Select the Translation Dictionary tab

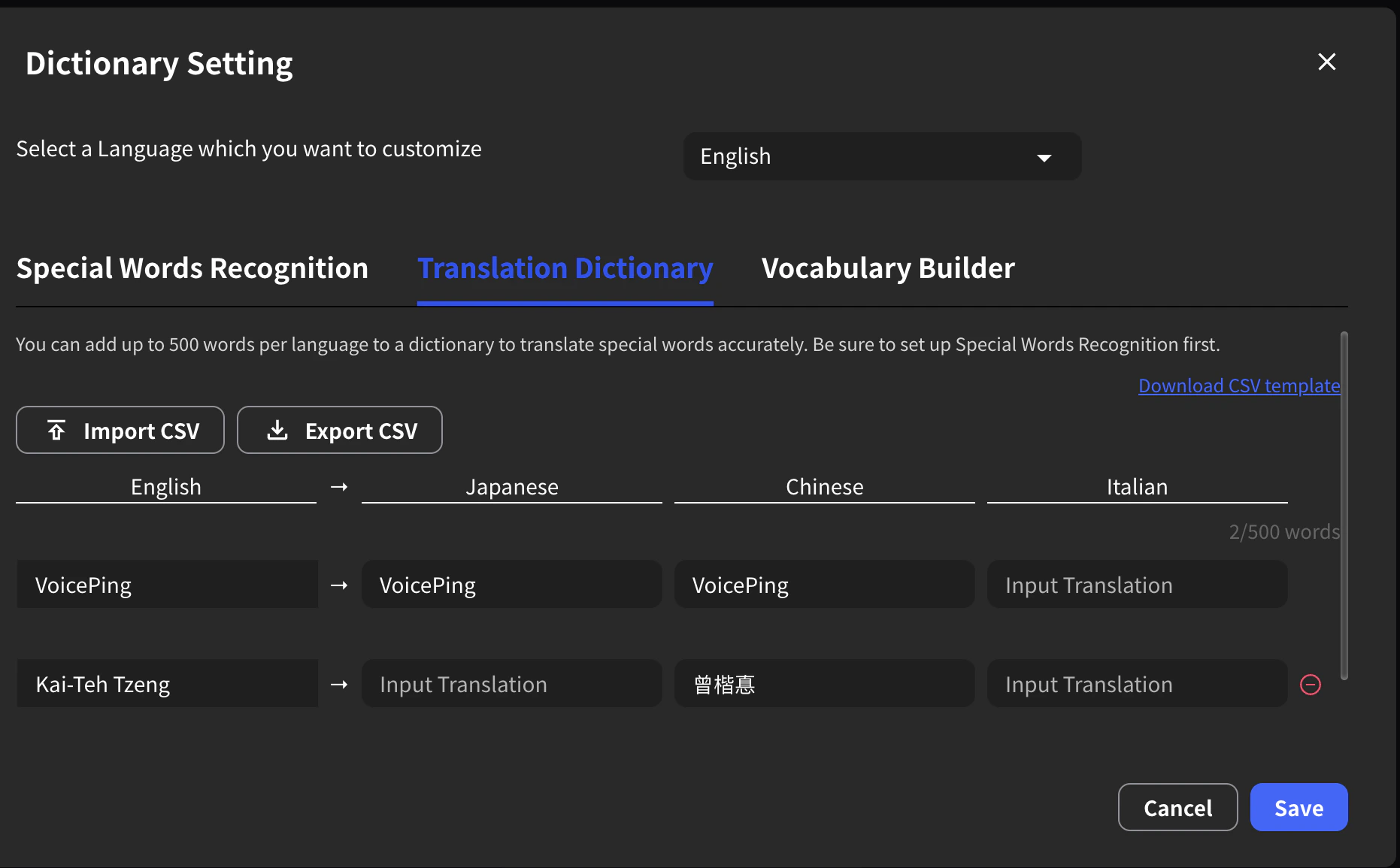[565, 269]
